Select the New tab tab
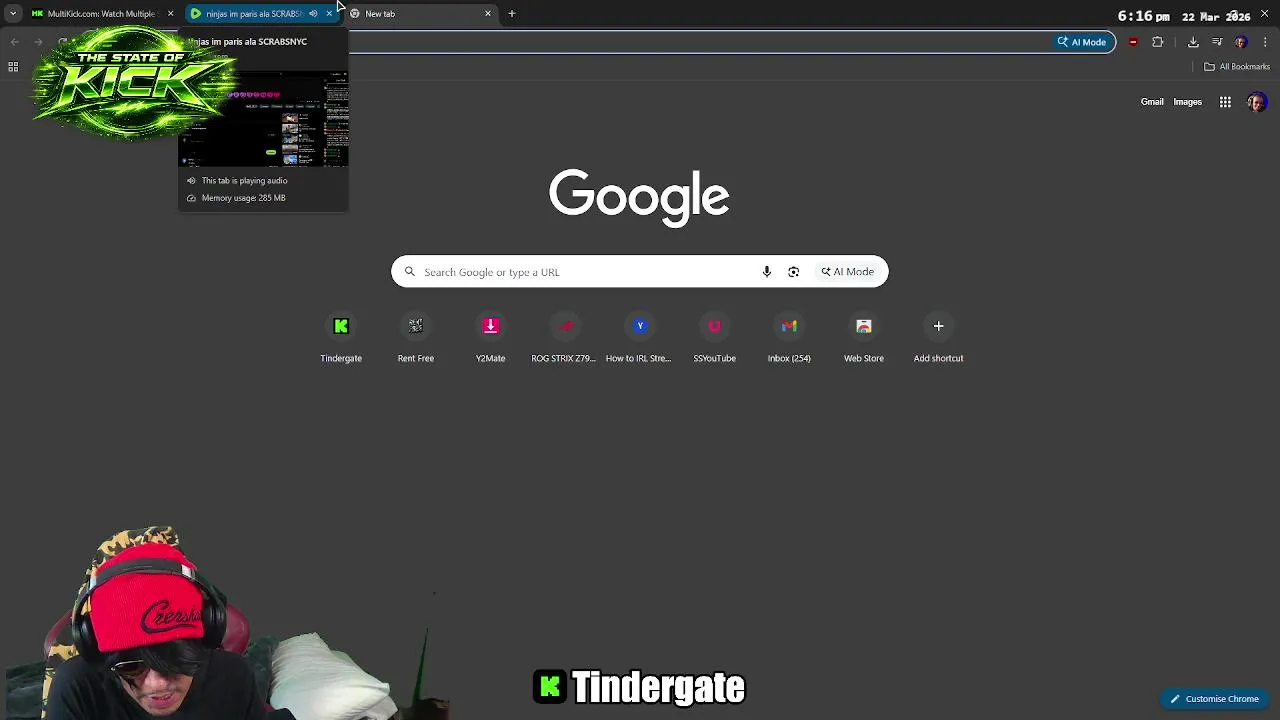This screenshot has width=1280, height=720. point(420,14)
